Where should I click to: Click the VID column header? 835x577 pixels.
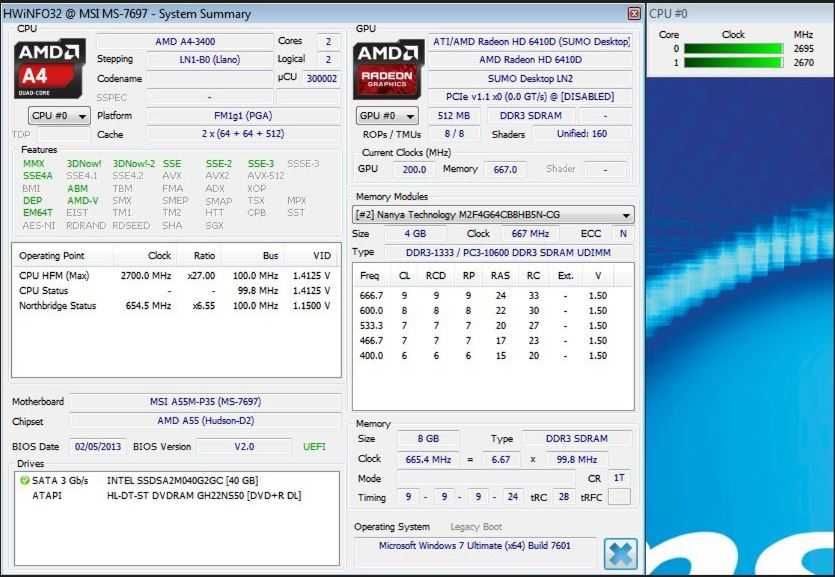pyautogui.click(x=321, y=255)
